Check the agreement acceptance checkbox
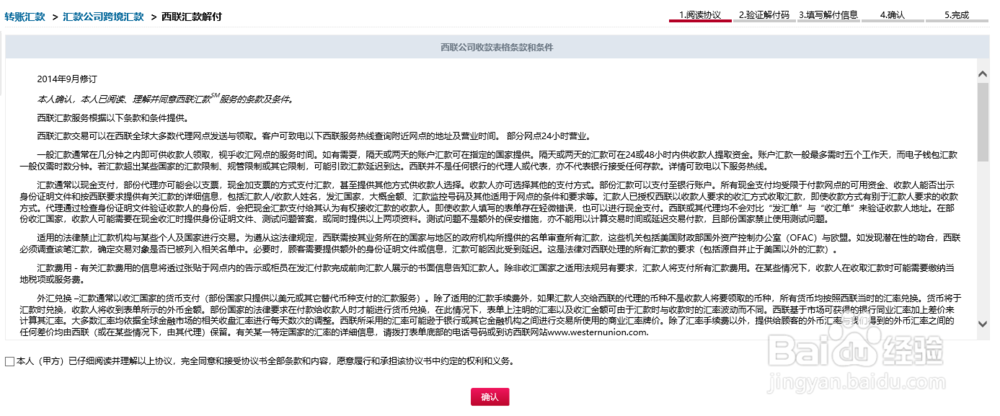 tap(9, 362)
